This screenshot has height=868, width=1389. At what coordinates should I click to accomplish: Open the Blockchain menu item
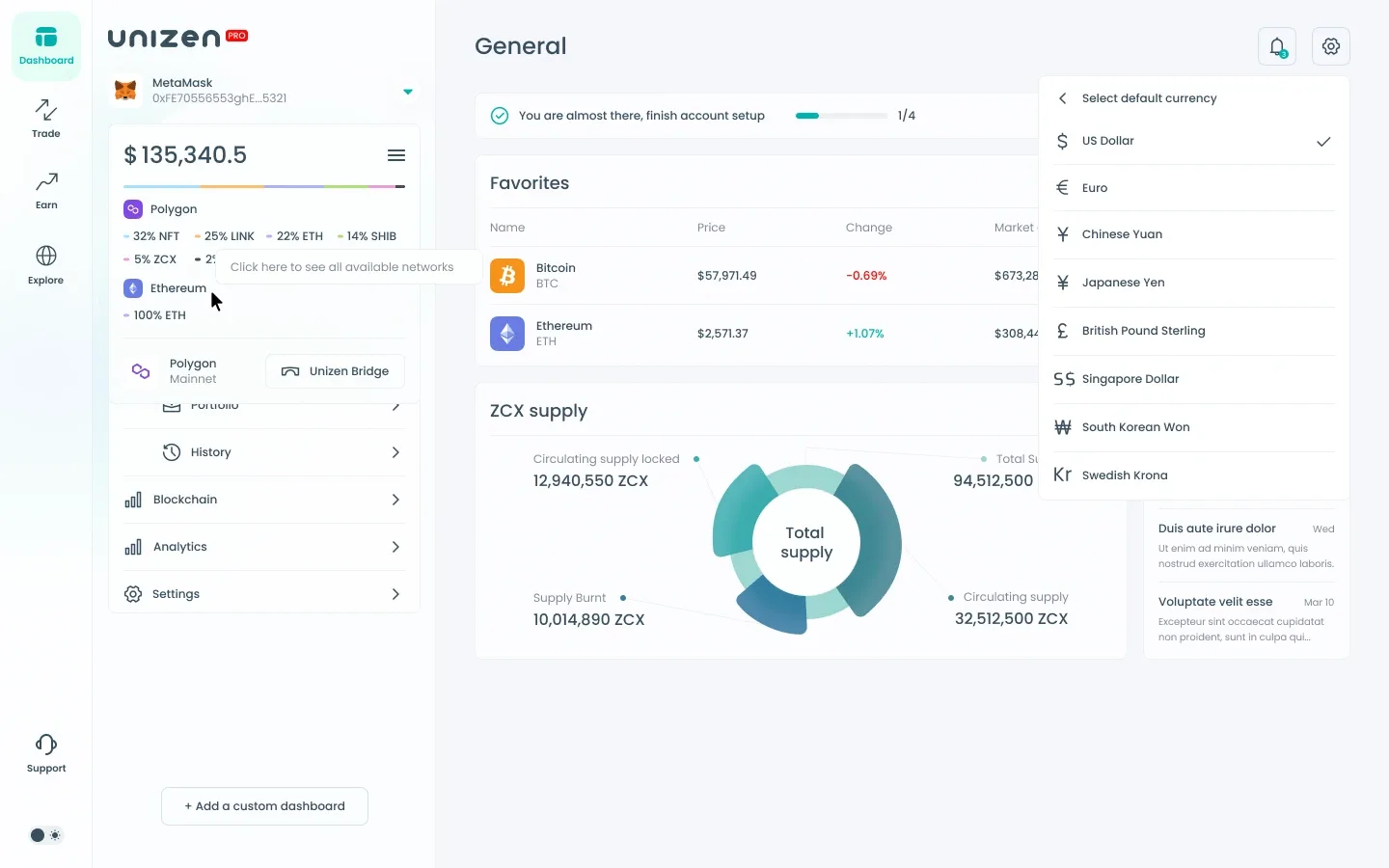(x=263, y=500)
